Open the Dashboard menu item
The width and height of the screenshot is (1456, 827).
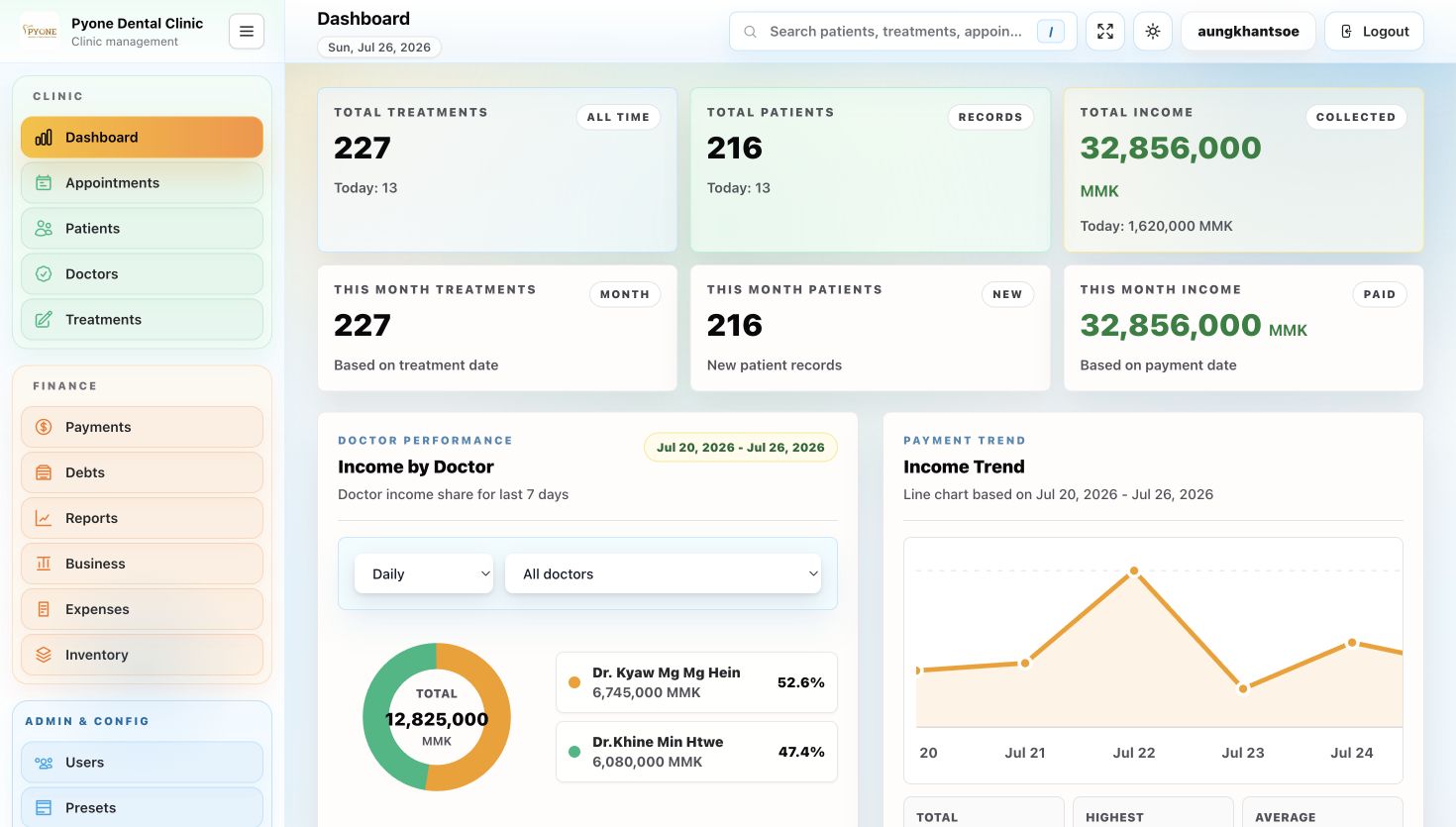pyautogui.click(x=142, y=138)
